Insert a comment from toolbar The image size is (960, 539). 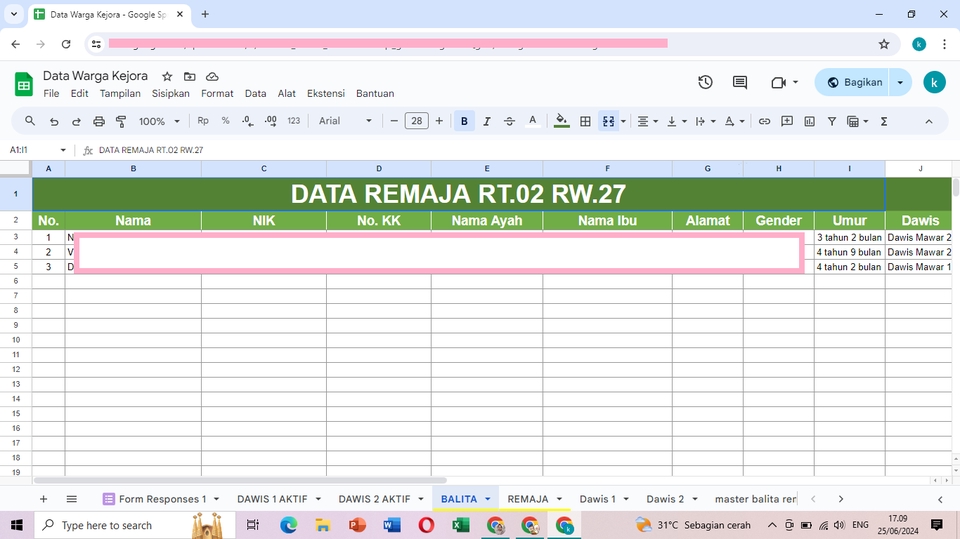[x=787, y=121]
